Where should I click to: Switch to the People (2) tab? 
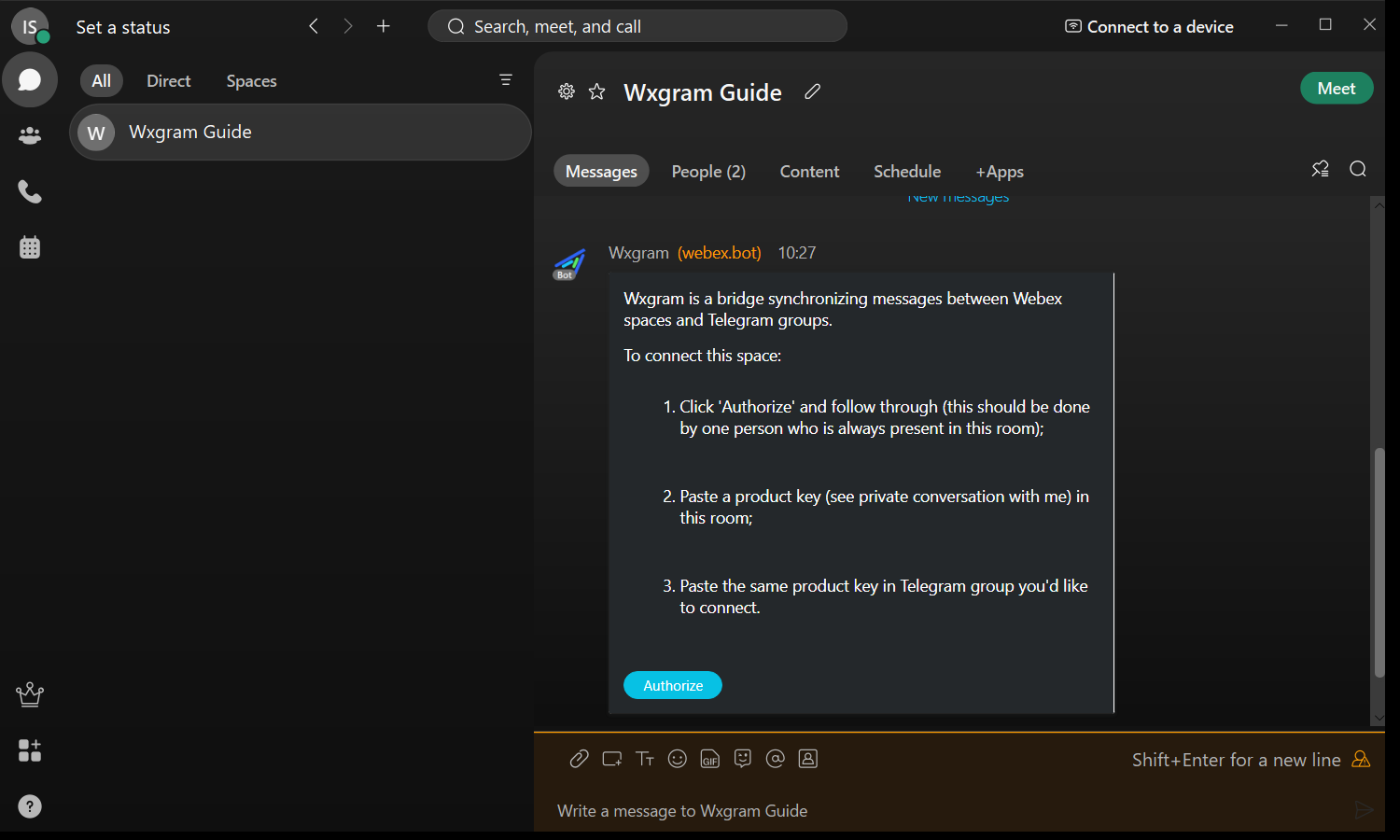(x=708, y=172)
